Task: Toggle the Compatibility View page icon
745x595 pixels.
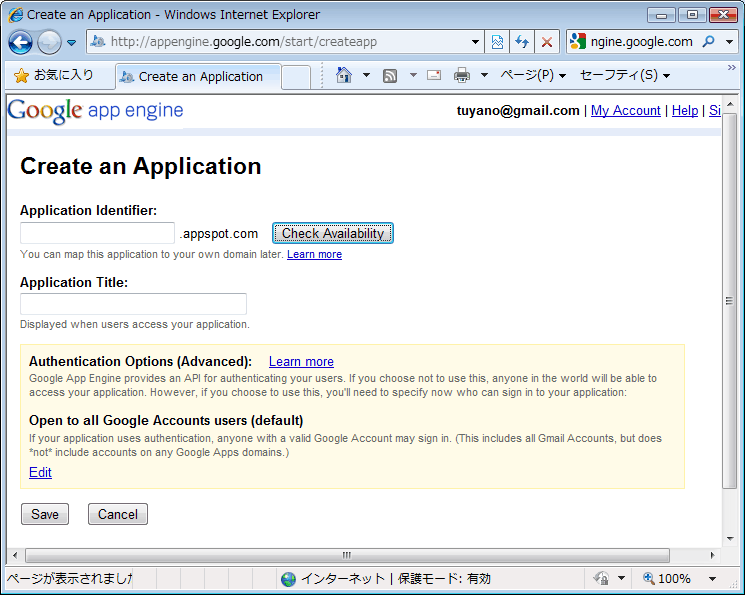Action: click(497, 42)
